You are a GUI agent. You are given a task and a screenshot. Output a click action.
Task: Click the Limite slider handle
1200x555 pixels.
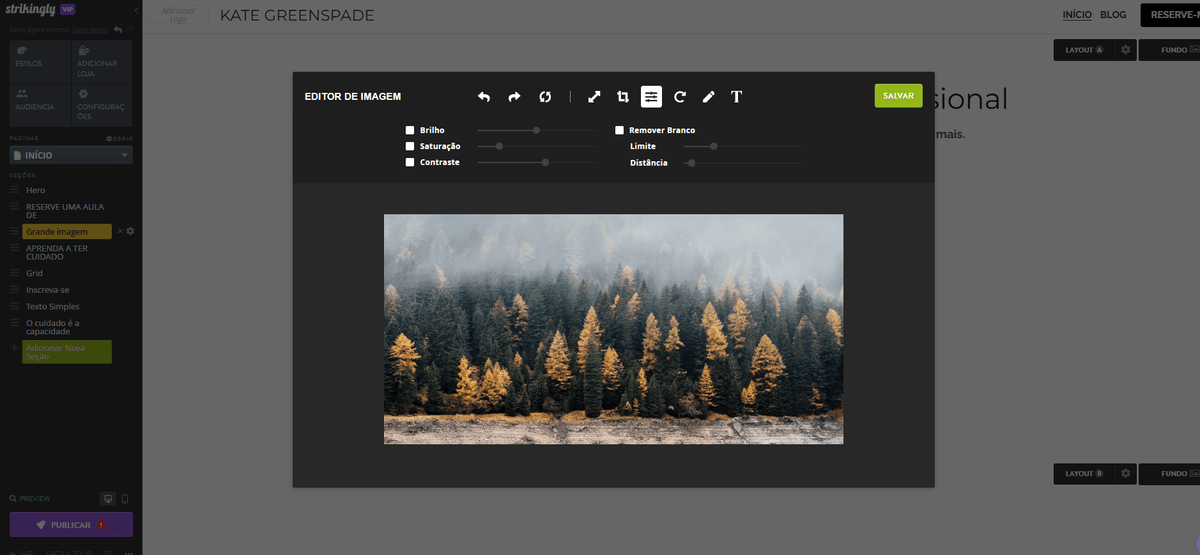(x=714, y=146)
